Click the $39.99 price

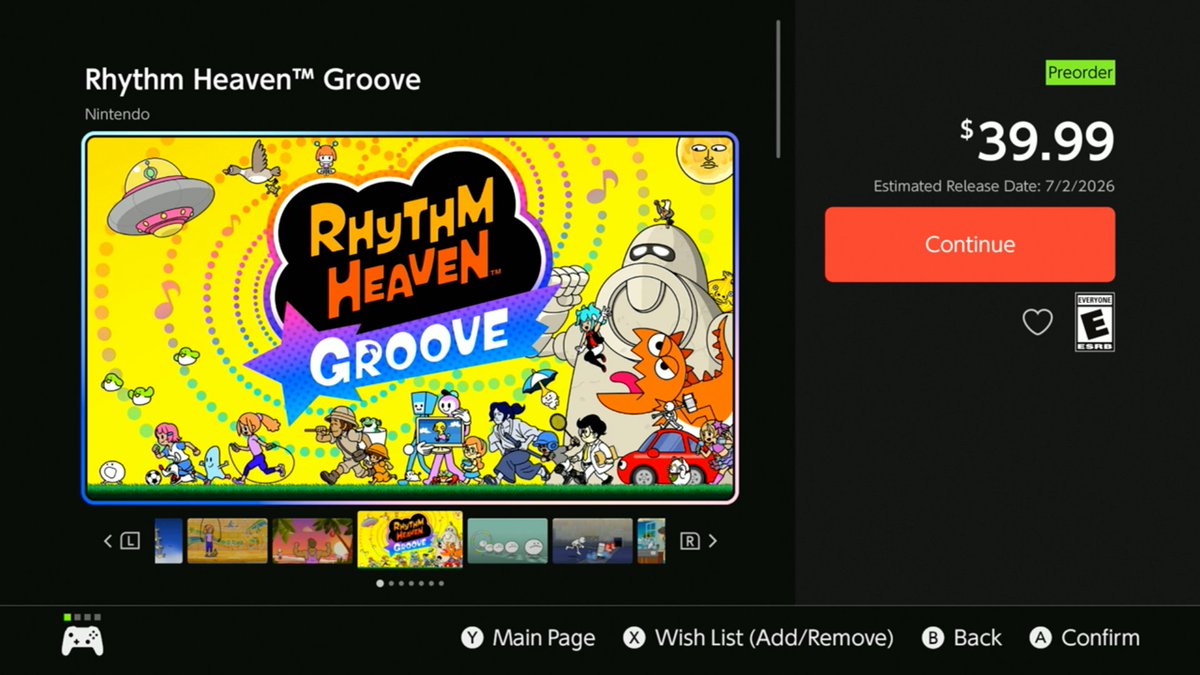pos(1037,142)
